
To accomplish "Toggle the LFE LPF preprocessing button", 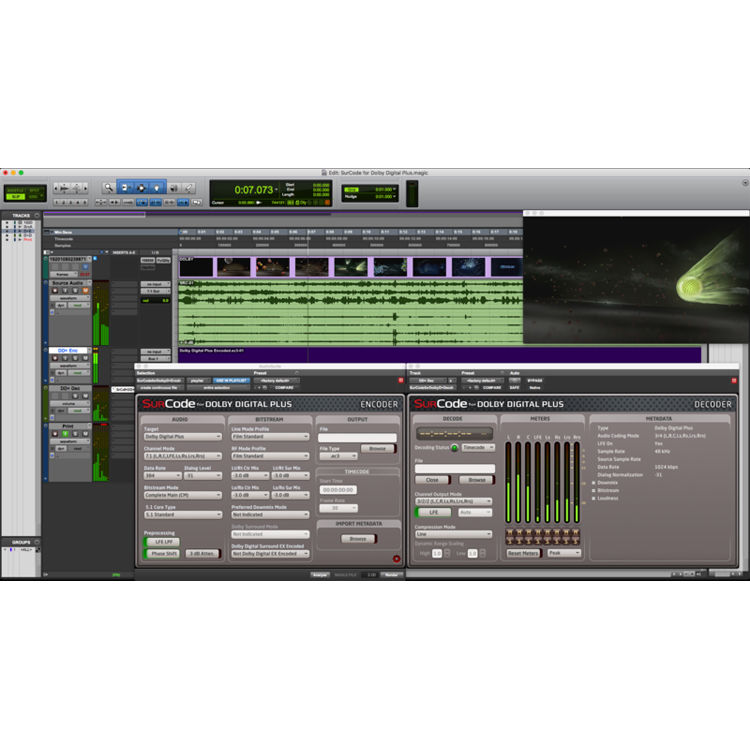I will [162, 542].
